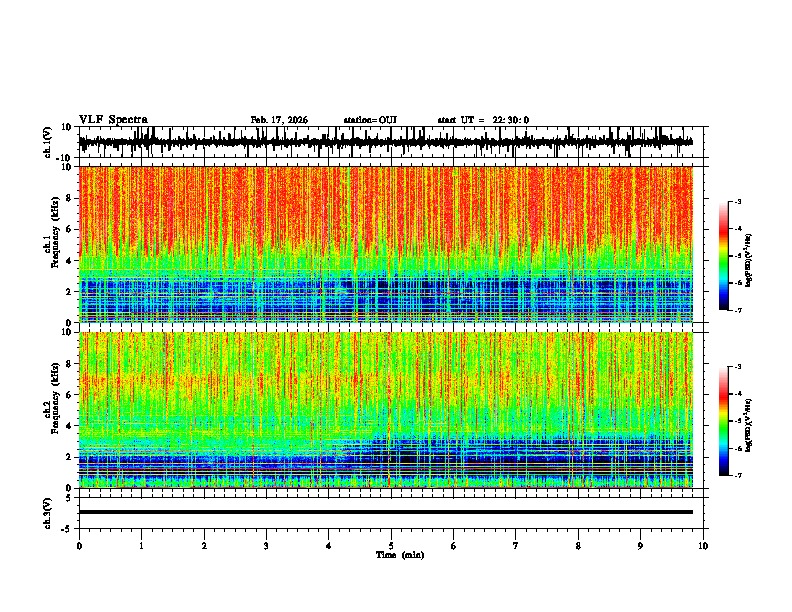This screenshot has width=792, height=612.
Task: Click the time axis tick label "8"
Action: point(578,546)
